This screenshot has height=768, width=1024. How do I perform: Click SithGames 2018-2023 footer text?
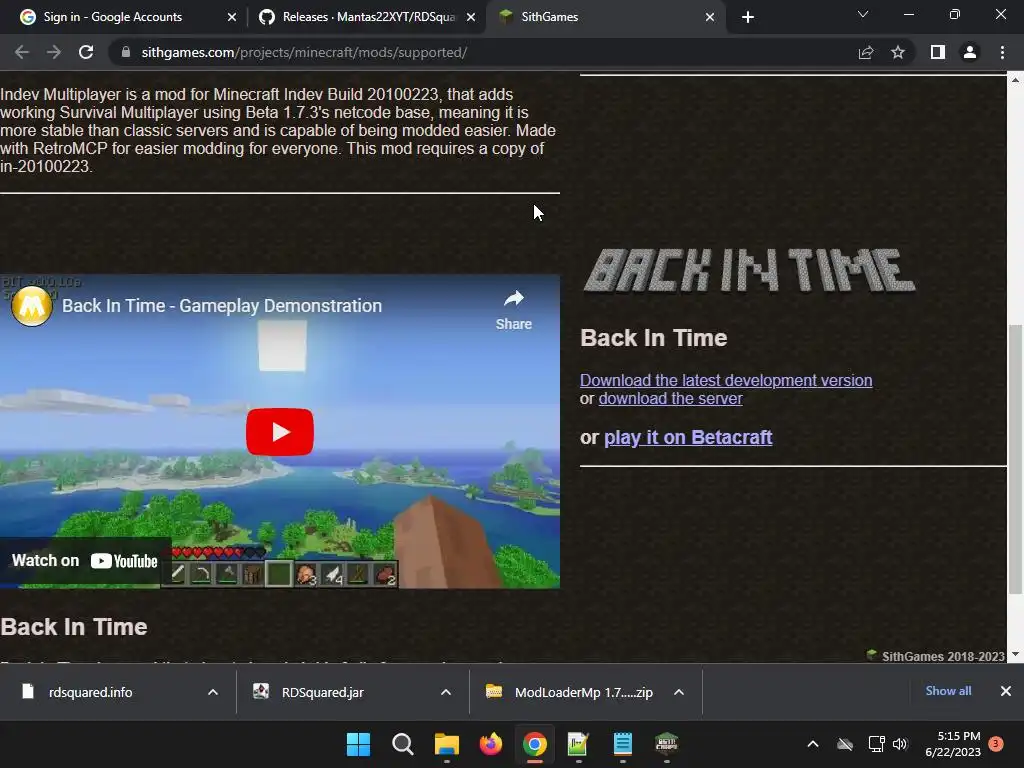(943, 656)
